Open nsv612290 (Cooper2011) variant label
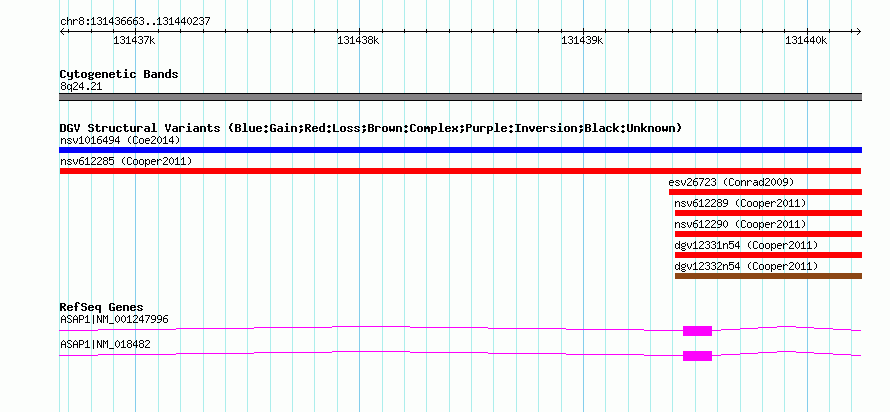890x412 pixels. [740, 224]
